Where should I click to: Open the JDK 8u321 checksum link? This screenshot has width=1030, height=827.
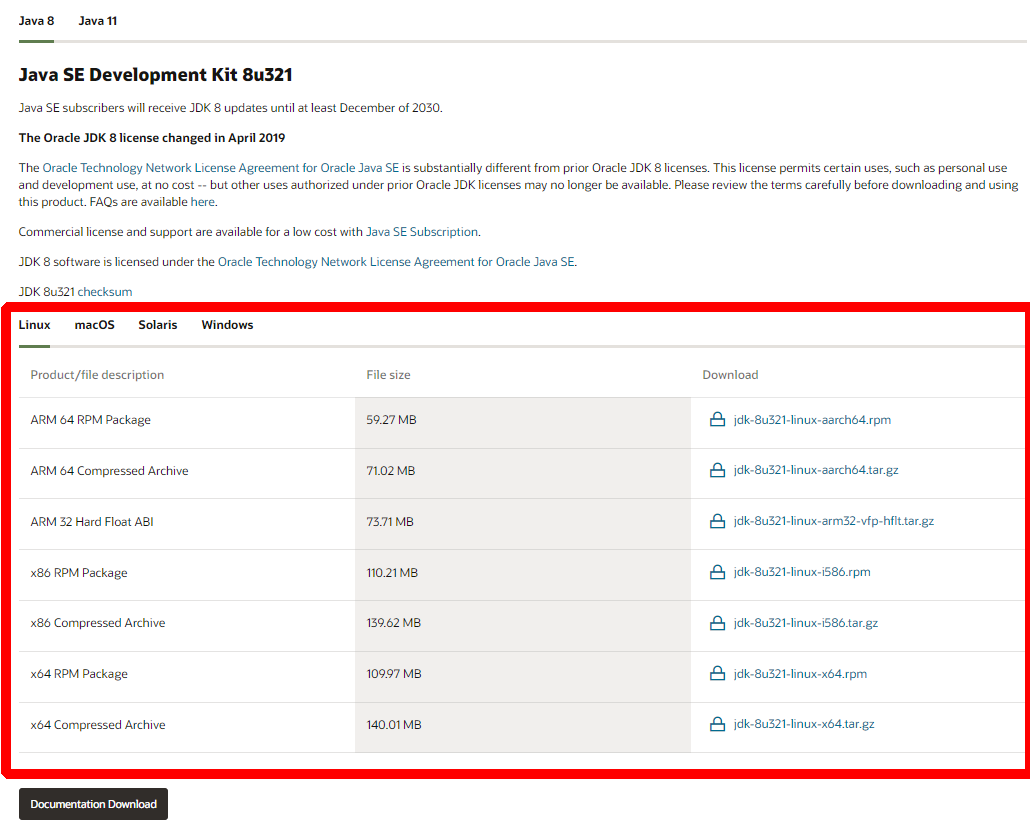click(104, 292)
